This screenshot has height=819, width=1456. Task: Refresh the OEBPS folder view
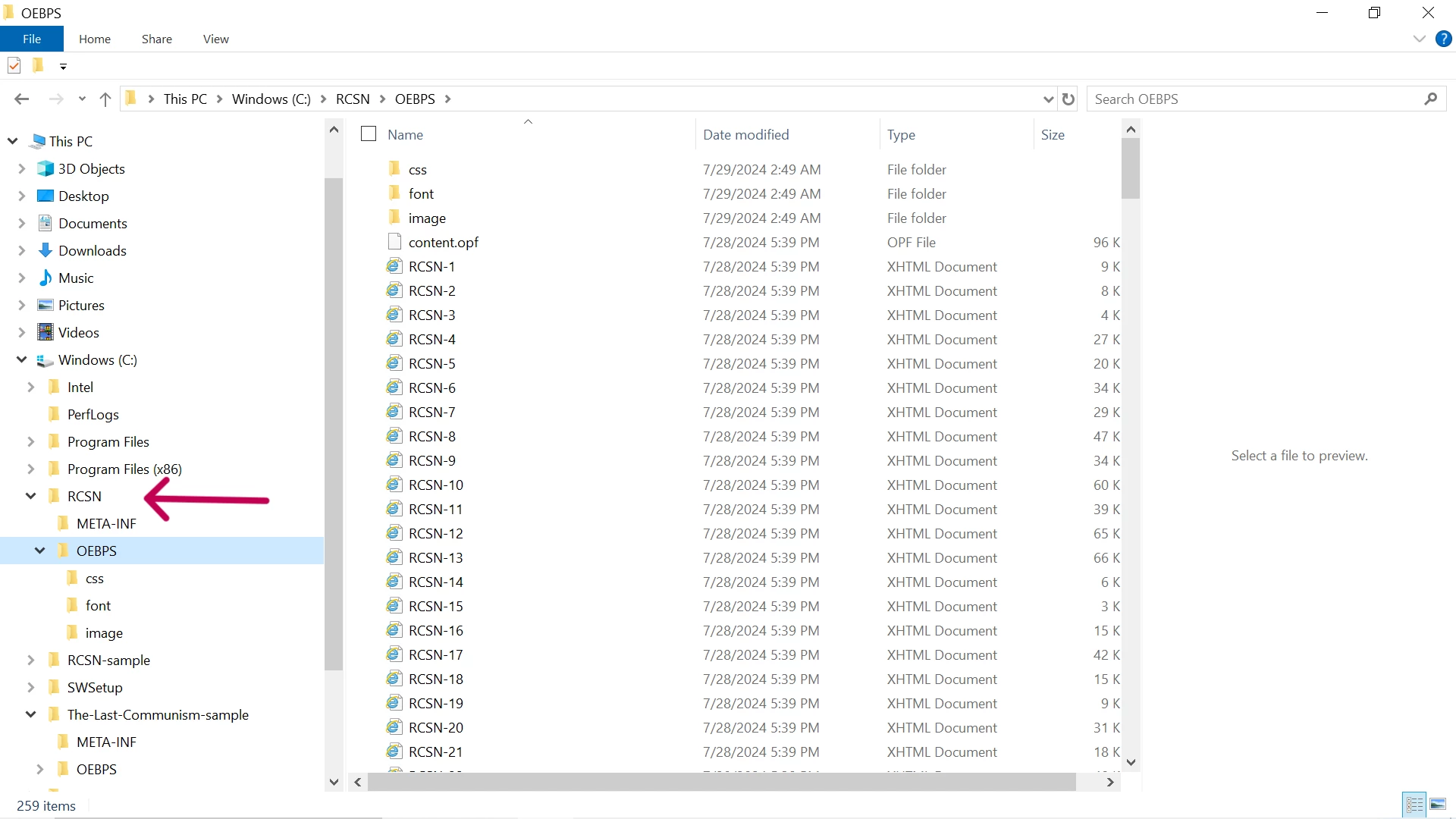[x=1068, y=99]
